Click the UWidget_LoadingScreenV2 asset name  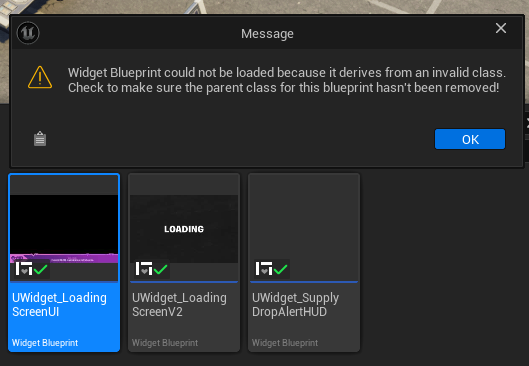179,305
